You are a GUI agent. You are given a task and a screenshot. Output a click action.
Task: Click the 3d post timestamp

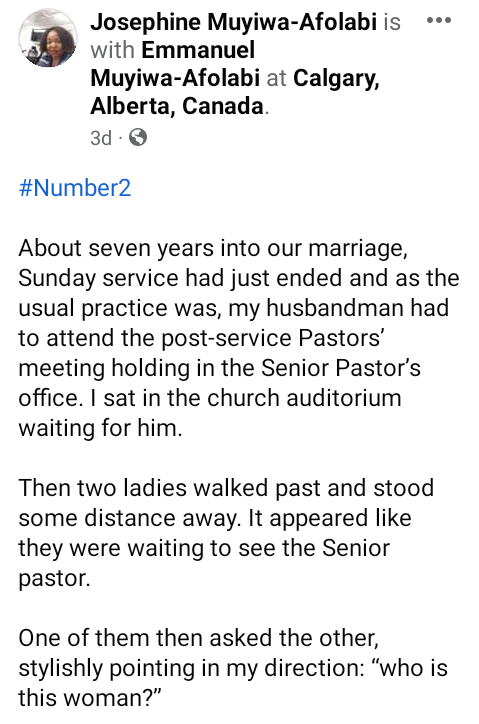click(101, 138)
